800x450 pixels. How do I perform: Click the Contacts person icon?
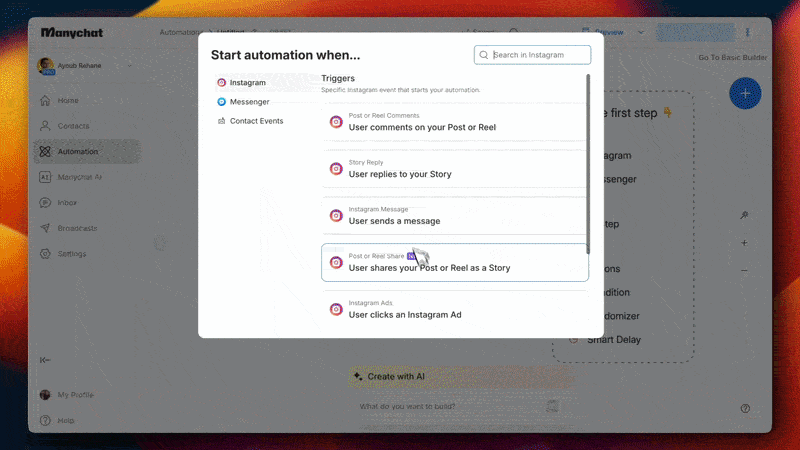click(x=45, y=126)
